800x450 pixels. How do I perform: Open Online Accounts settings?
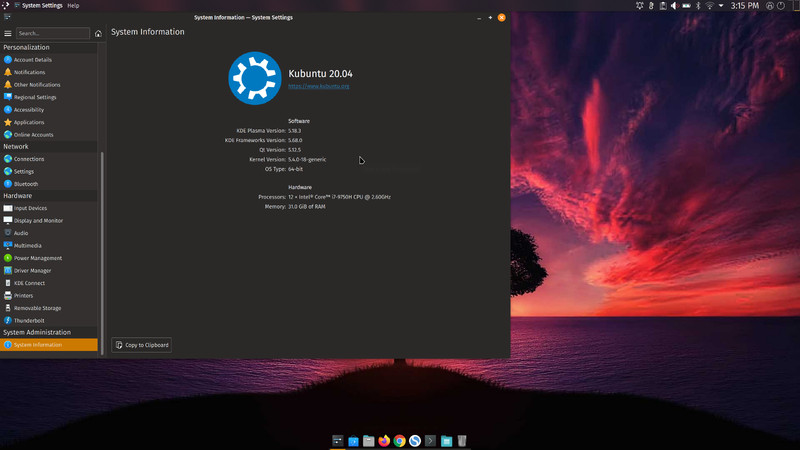[48, 135]
